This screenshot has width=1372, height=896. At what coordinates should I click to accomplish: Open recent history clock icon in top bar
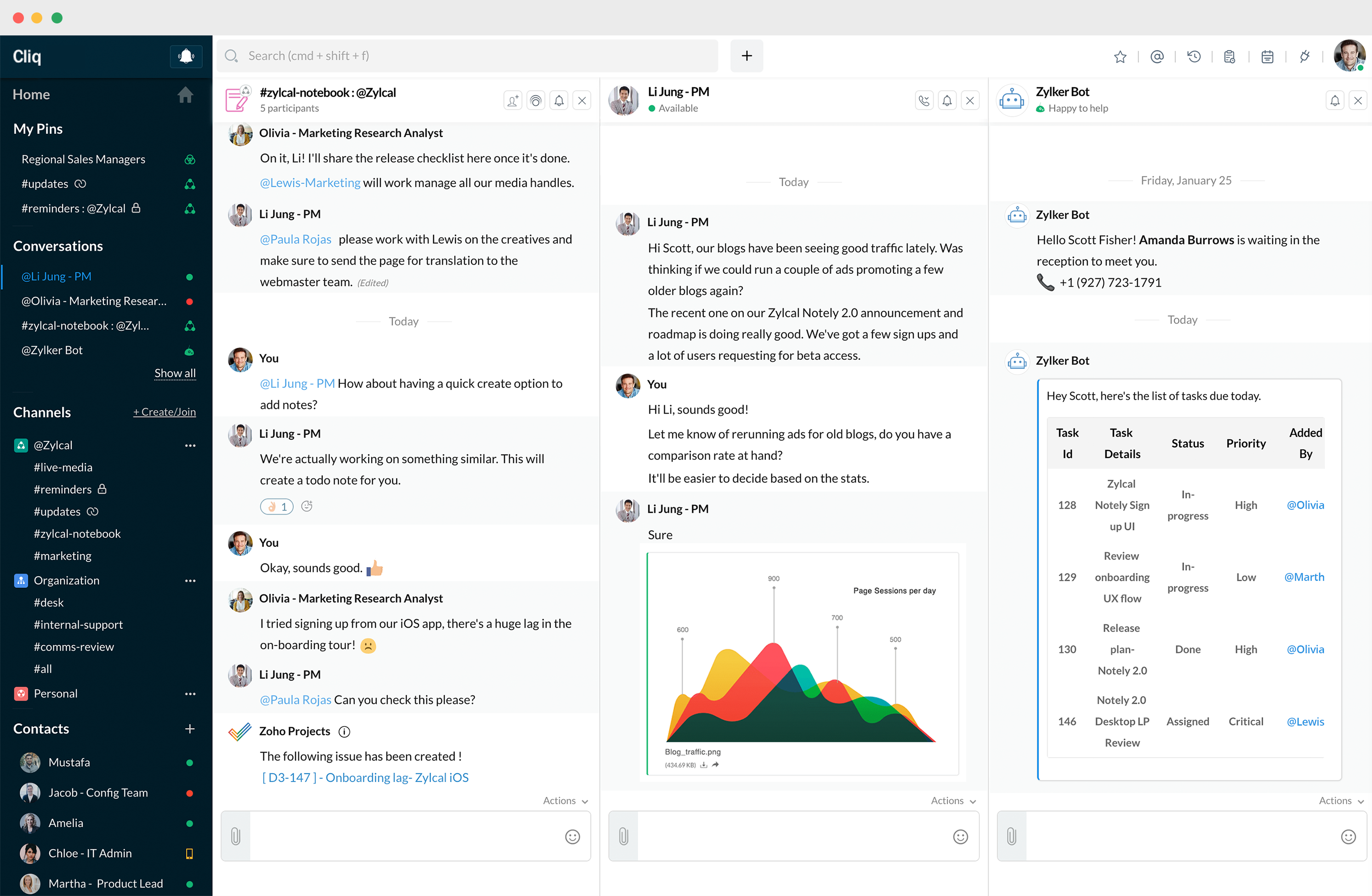pyautogui.click(x=1193, y=57)
